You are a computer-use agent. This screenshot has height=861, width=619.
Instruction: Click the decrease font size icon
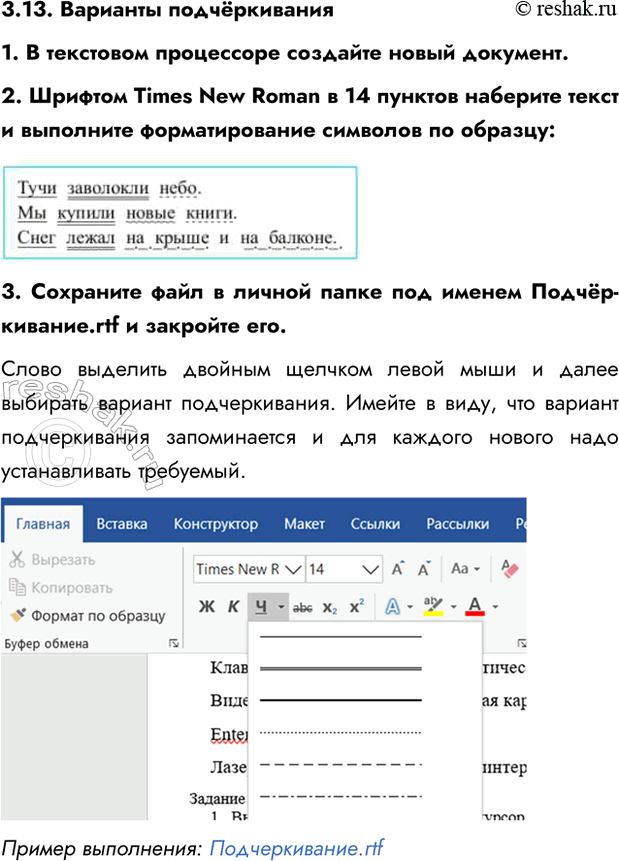[x=423, y=569]
